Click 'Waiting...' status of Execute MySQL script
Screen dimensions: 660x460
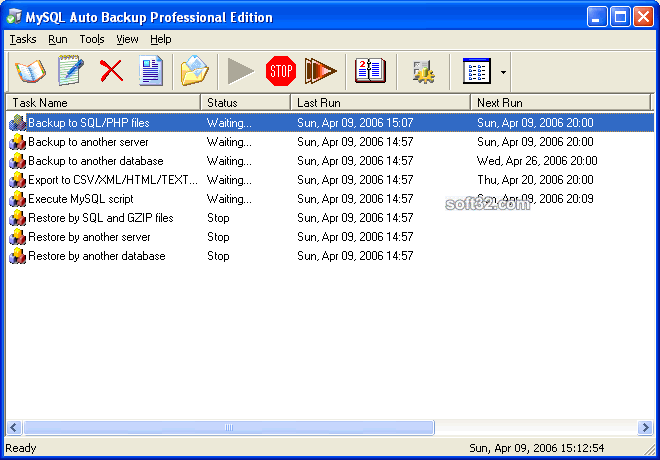229,199
